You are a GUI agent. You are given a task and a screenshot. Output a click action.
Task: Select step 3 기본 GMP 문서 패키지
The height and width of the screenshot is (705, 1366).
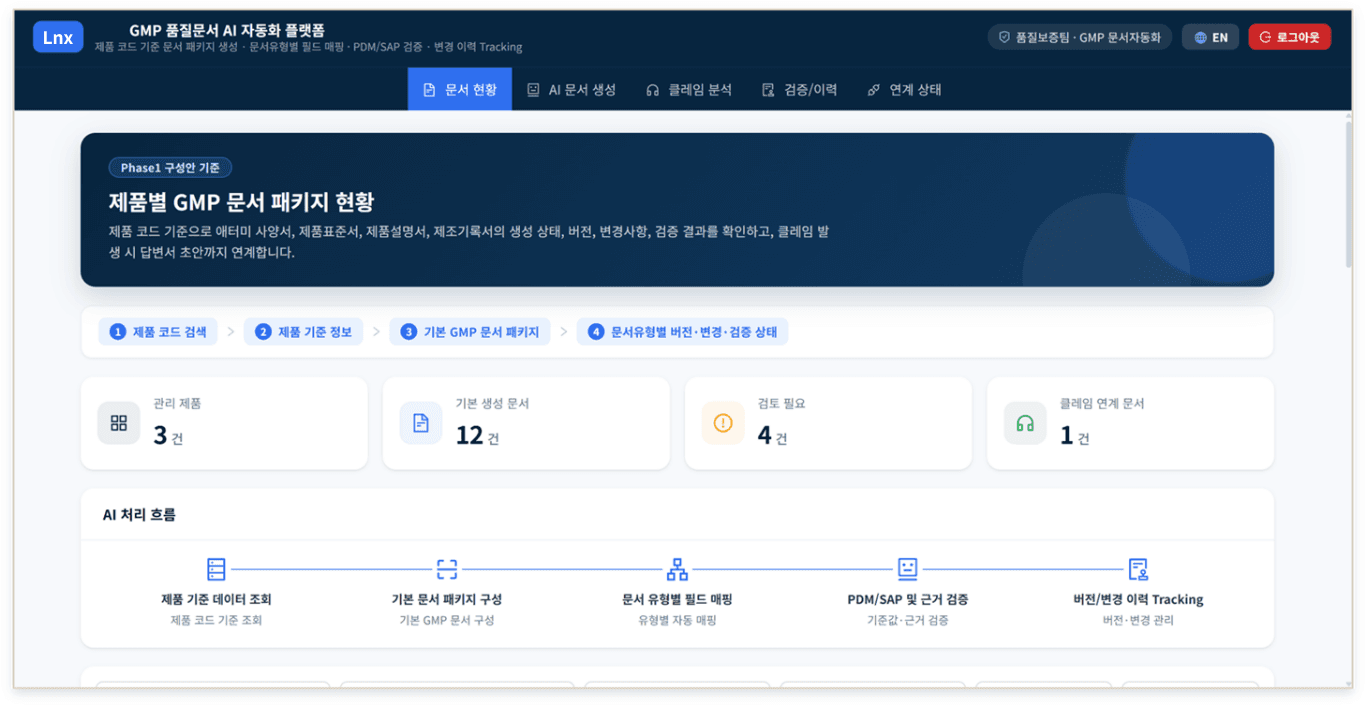point(470,332)
